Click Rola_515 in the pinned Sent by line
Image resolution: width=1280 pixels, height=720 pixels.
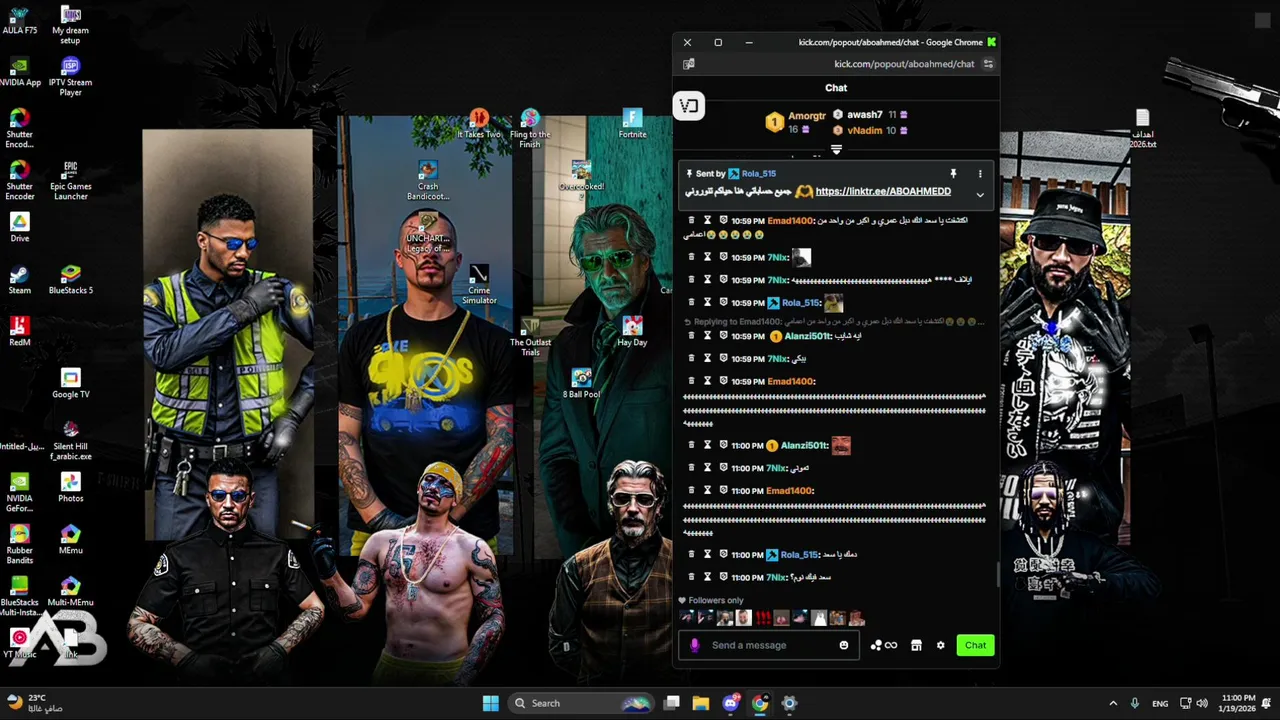pos(758,174)
